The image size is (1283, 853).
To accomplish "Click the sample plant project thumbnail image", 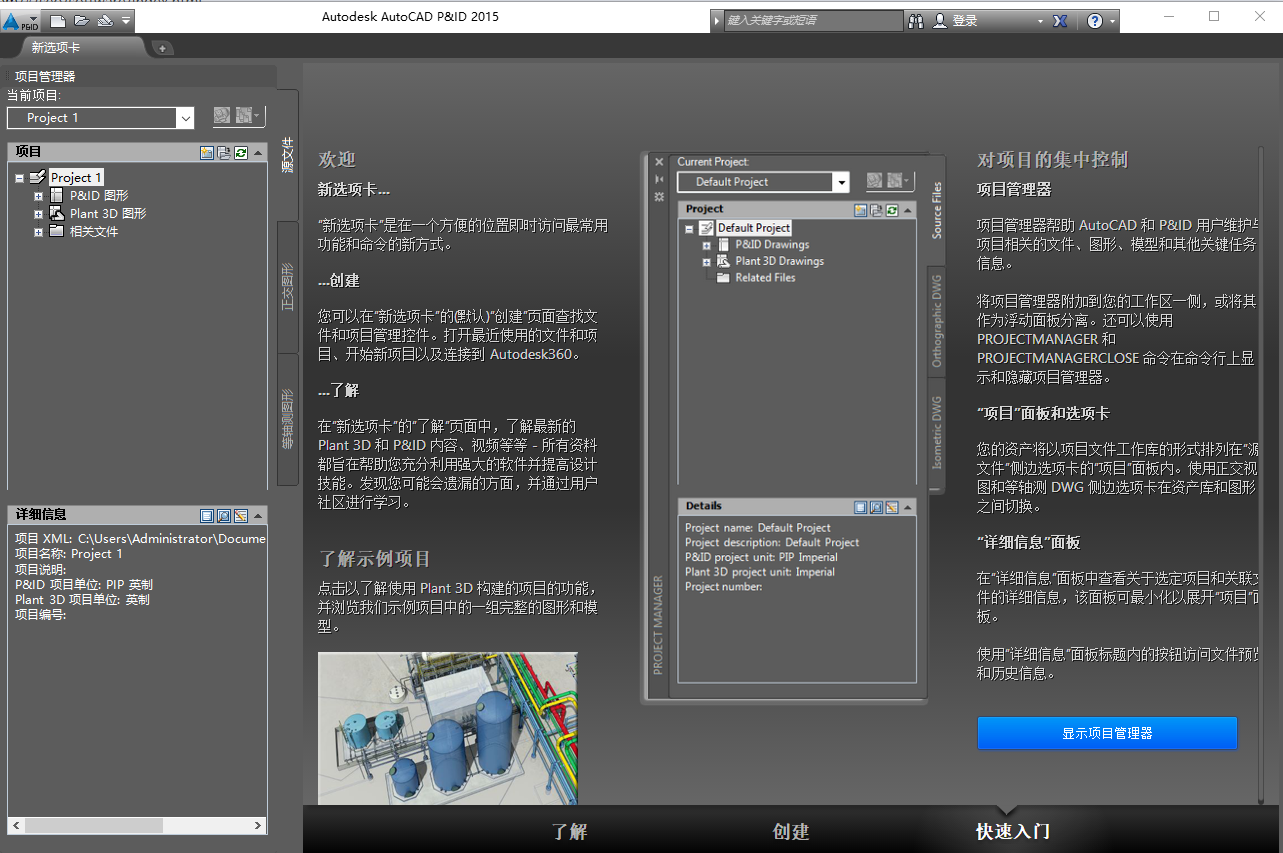I will point(447,728).
